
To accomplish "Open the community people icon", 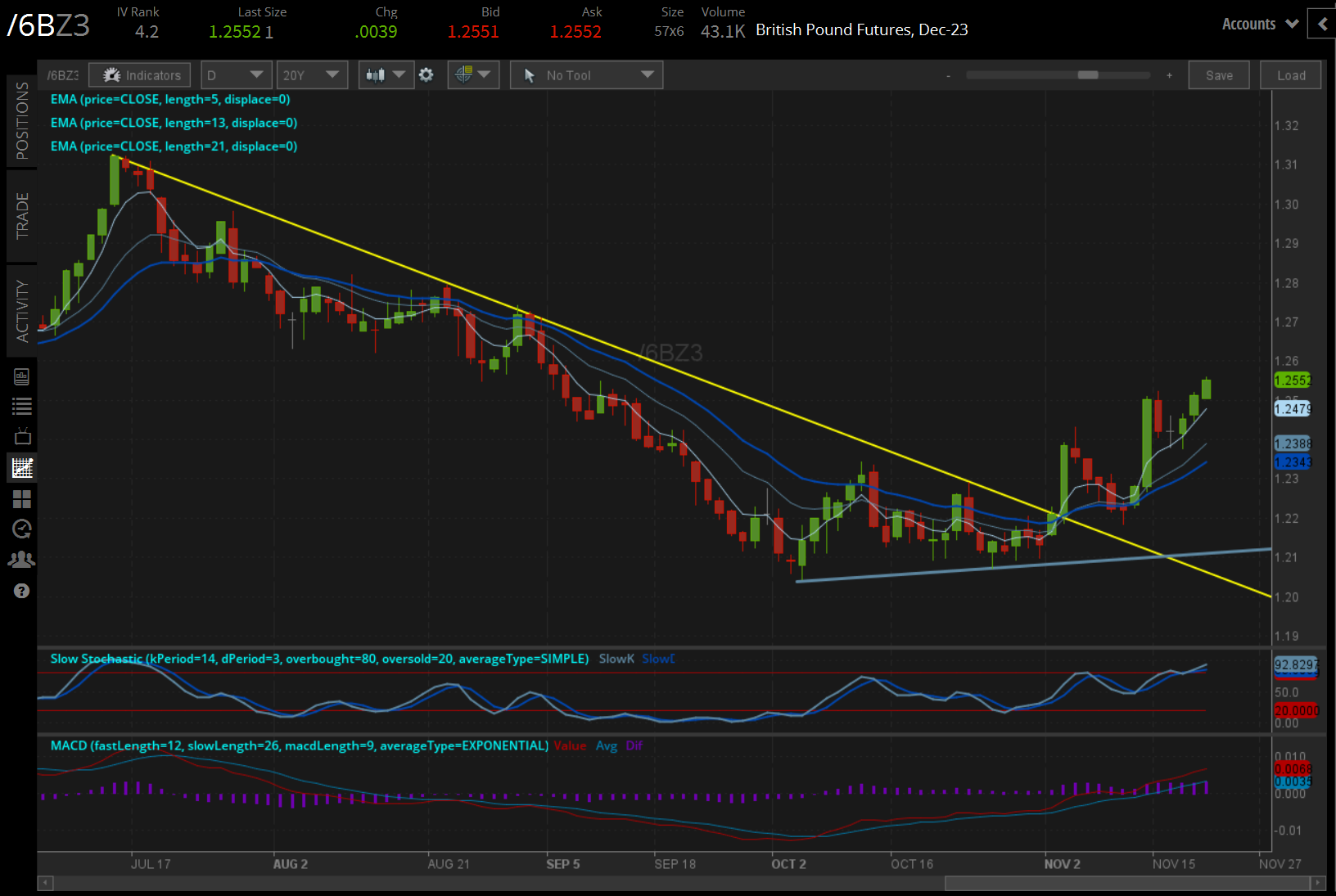I will pyautogui.click(x=22, y=560).
